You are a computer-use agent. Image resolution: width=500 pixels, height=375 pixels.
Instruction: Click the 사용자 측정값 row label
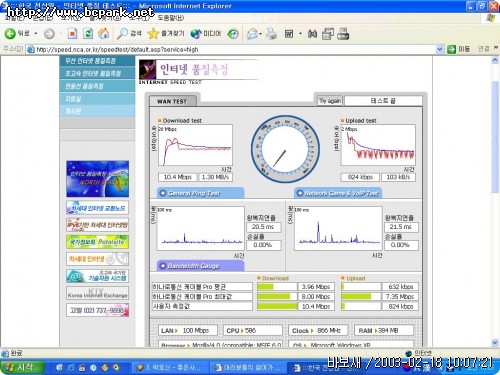pyautogui.click(x=202, y=306)
